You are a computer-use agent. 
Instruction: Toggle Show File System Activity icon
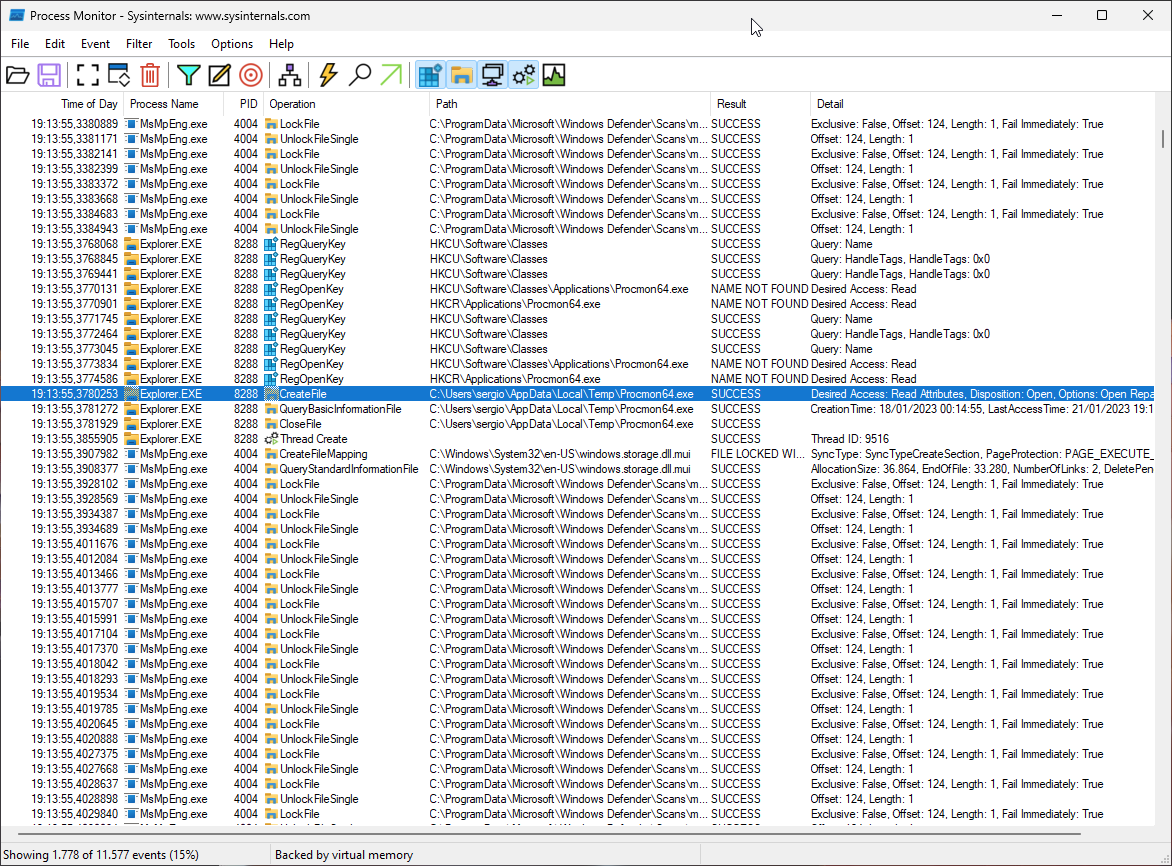coord(462,75)
